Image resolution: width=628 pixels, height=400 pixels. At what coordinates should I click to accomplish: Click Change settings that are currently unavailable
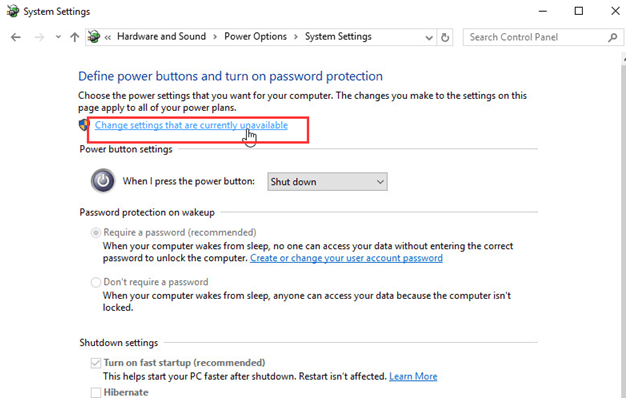[191, 126]
